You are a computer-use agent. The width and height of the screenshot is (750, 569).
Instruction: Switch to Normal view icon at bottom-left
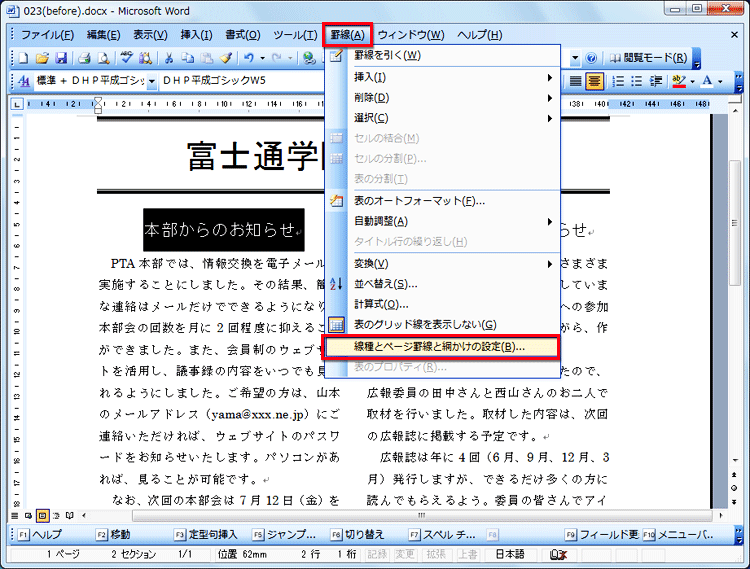15,515
